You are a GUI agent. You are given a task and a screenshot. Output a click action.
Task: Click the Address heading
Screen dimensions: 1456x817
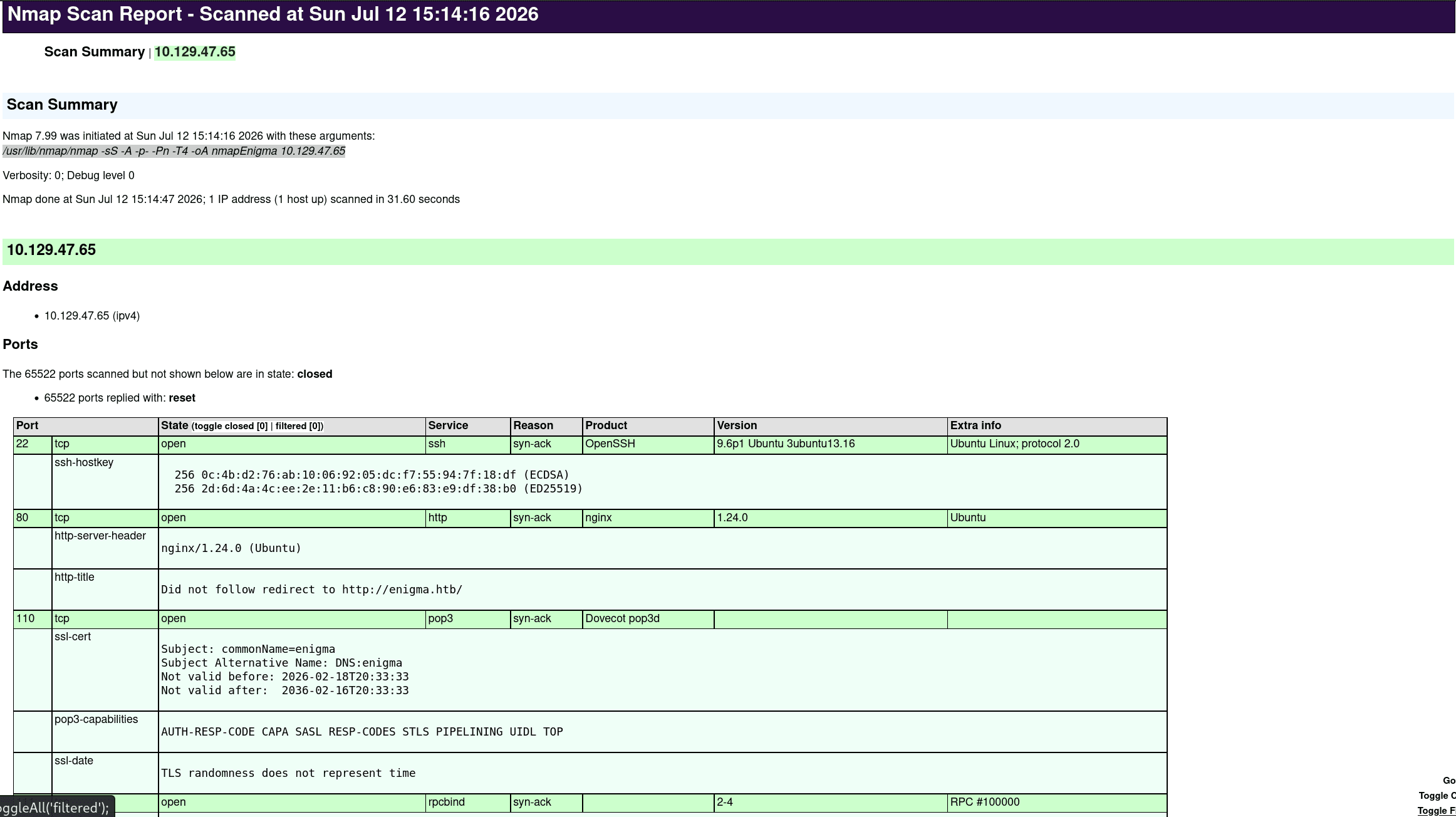(x=30, y=286)
